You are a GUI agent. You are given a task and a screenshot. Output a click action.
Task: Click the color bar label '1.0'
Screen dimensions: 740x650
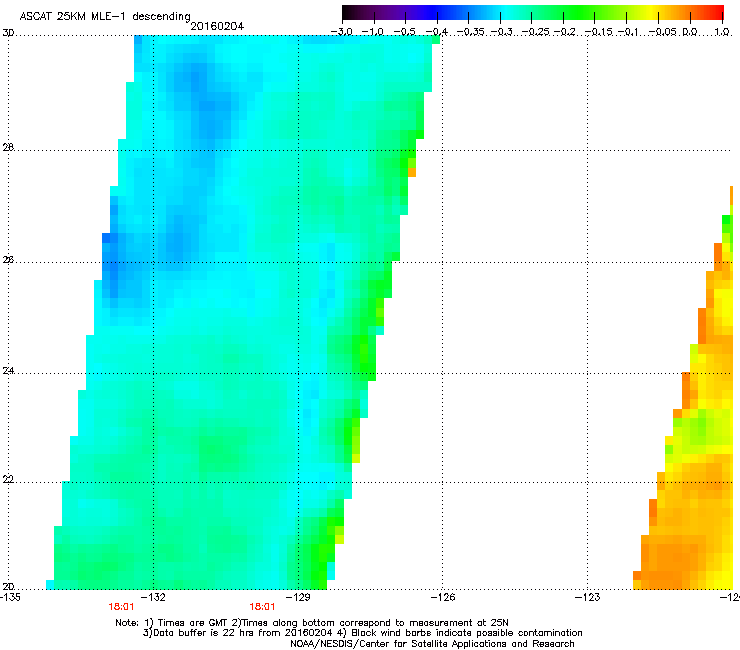722,32
